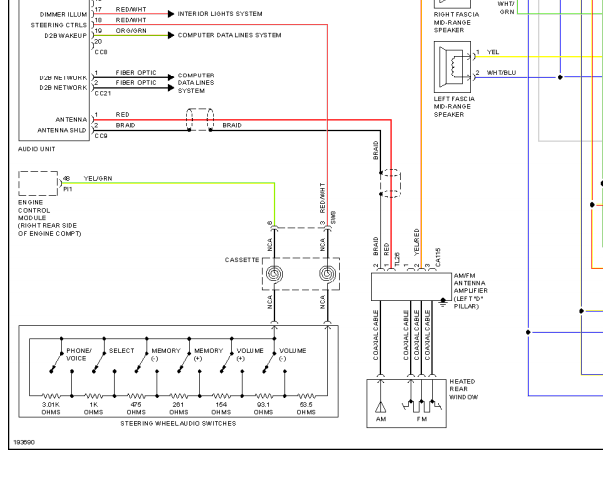The height and width of the screenshot is (484, 603).
Task: Select the 1K OHMS resistor value
Action: [x=93, y=408]
